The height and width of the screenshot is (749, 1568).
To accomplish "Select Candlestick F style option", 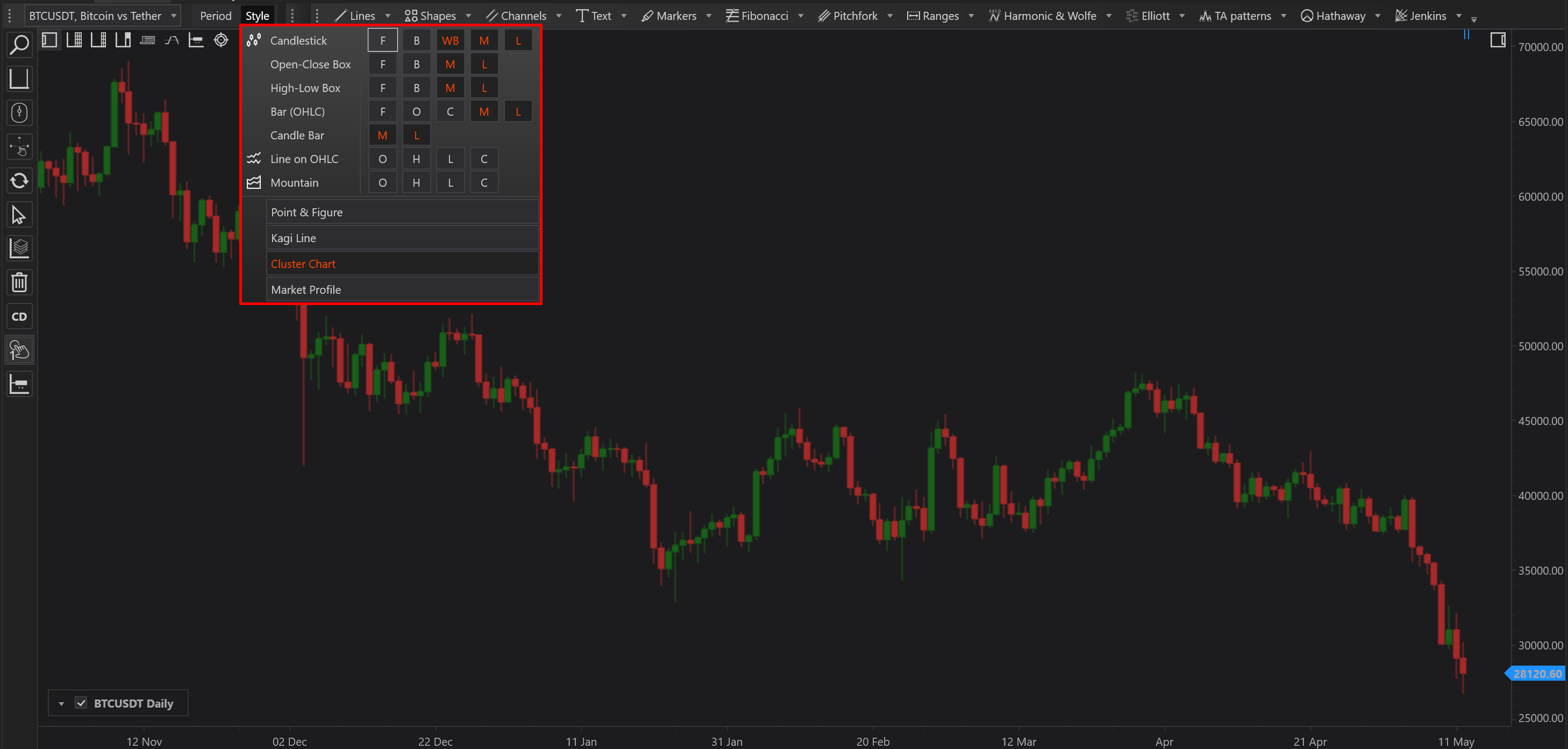I will (x=382, y=40).
